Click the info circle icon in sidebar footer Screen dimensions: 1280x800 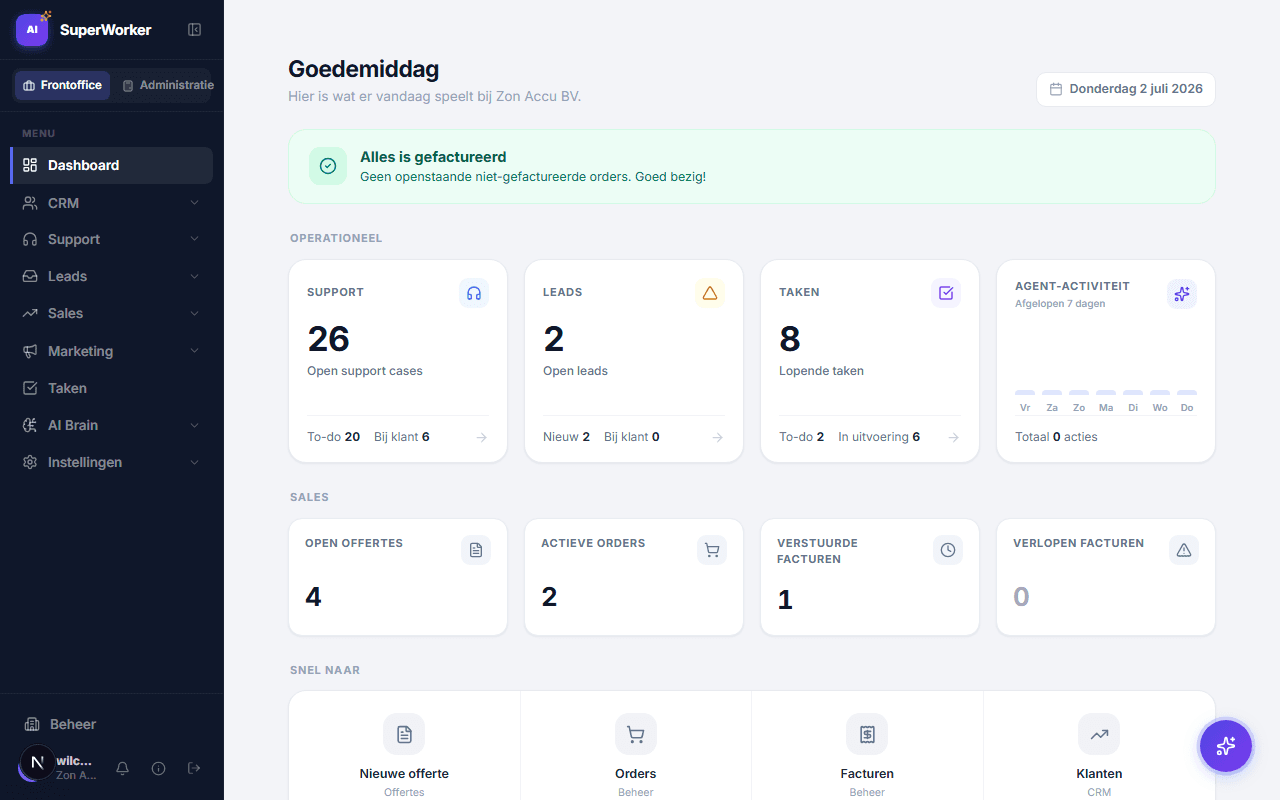coord(158,768)
